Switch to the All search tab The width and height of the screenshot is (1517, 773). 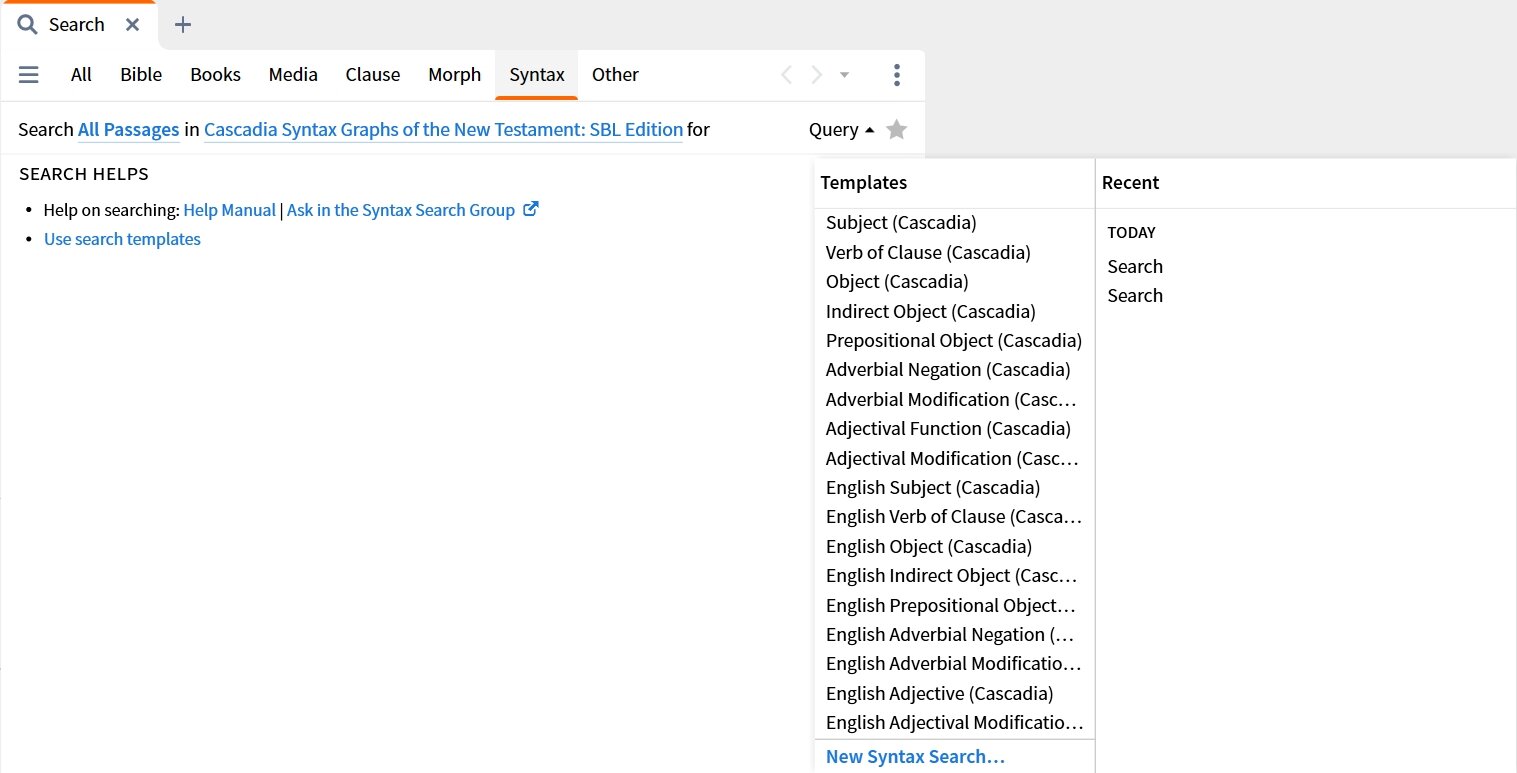coord(81,75)
